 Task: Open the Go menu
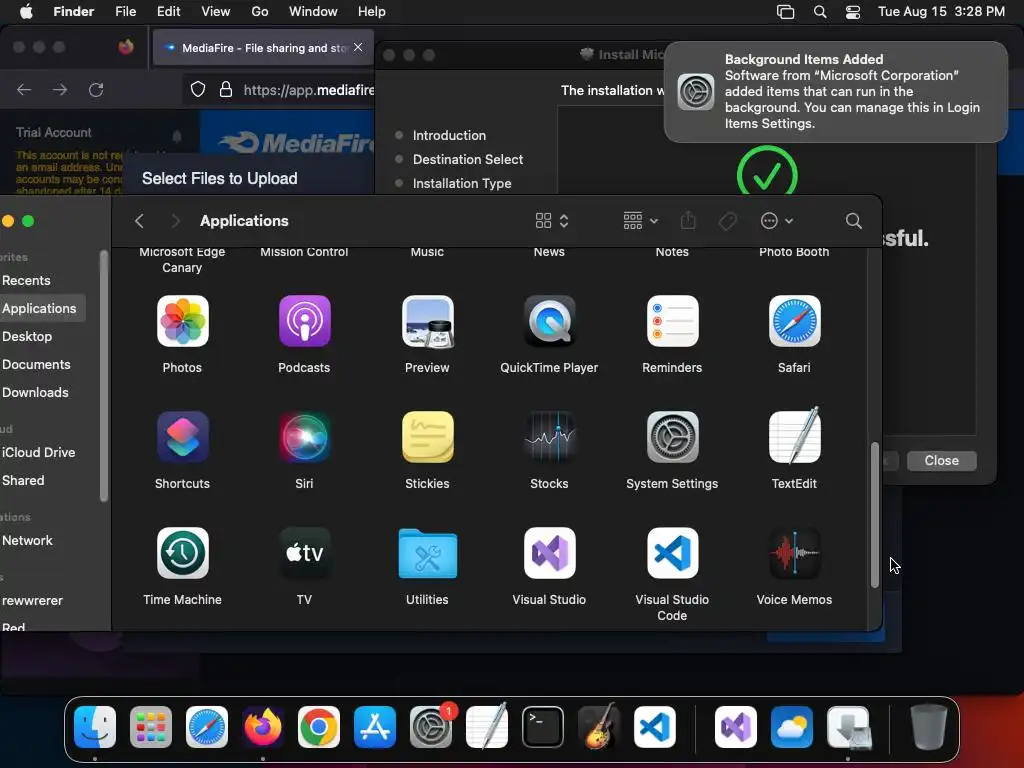click(x=259, y=12)
